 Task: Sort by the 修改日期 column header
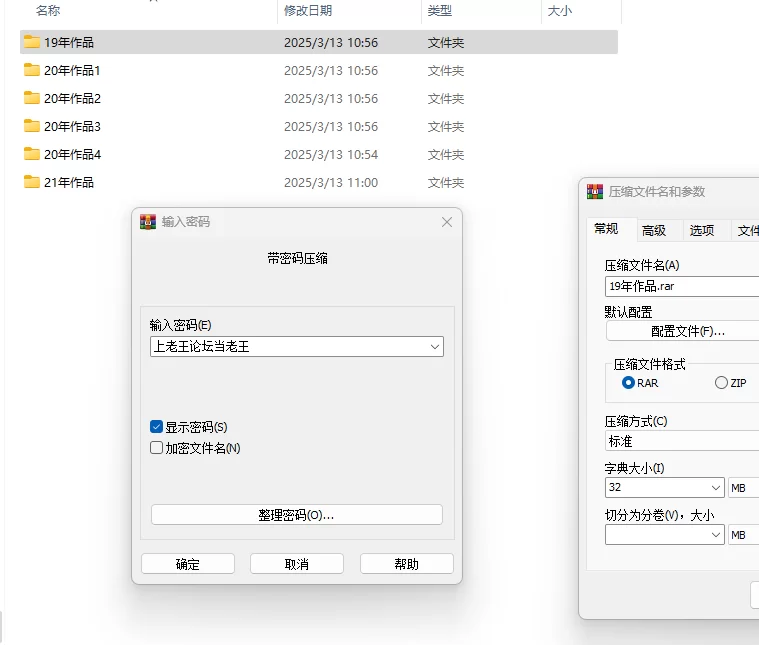coord(308,11)
